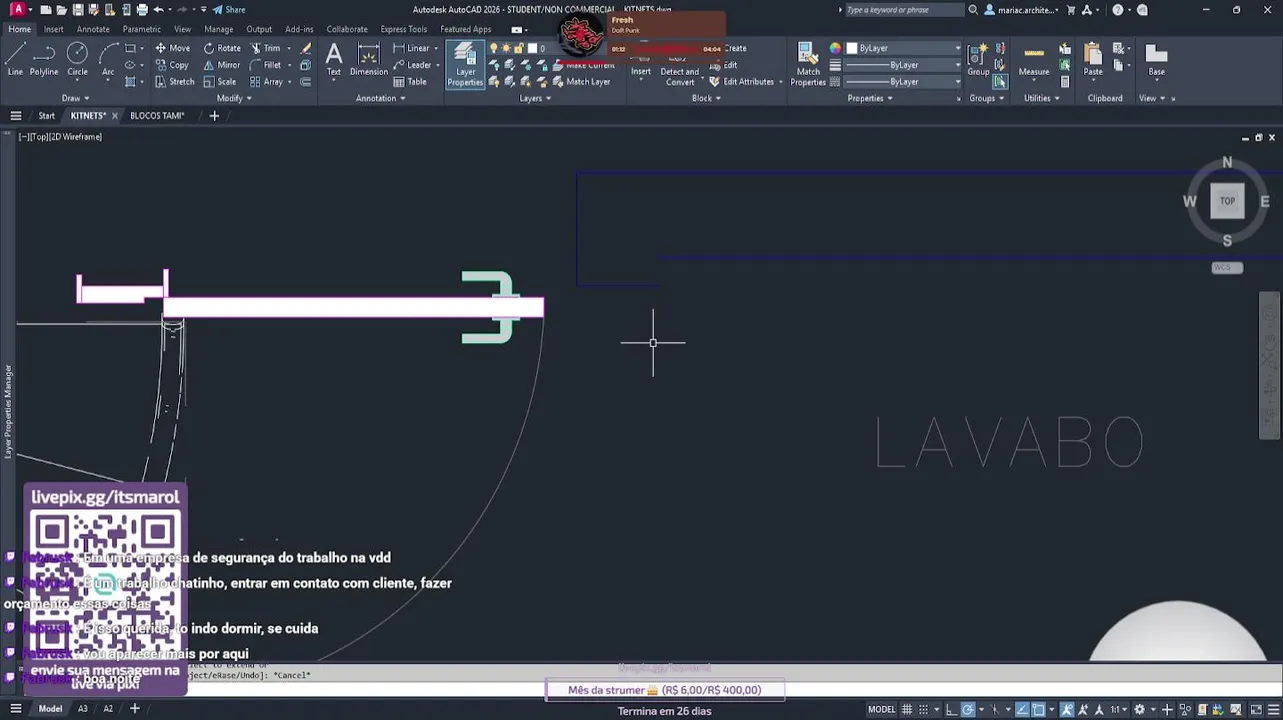Activate the Scale command
The image size is (1283, 720).
pos(219,82)
